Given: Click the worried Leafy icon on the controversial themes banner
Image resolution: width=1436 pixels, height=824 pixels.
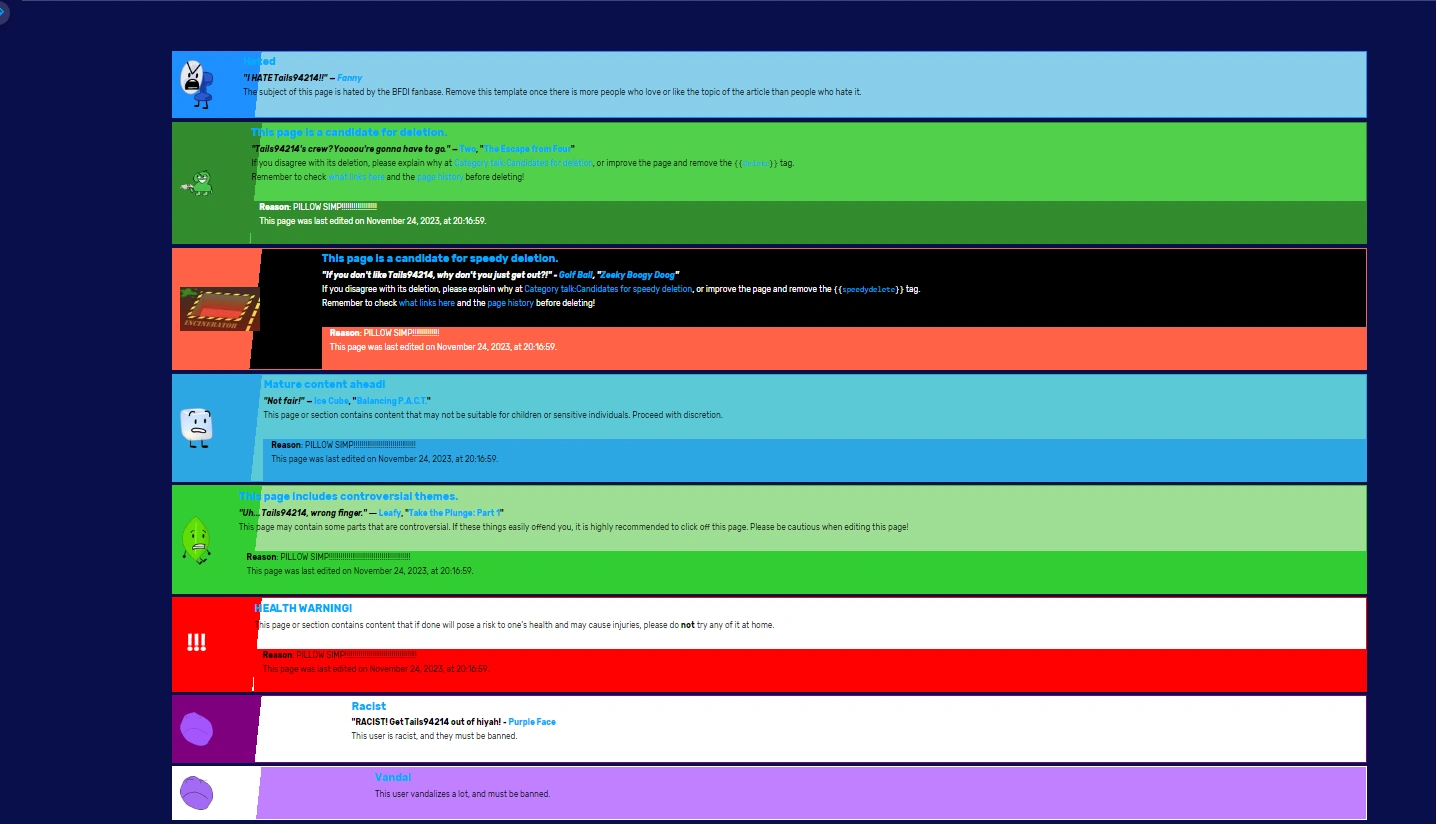Looking at the screenshot, I should (196, 540).
